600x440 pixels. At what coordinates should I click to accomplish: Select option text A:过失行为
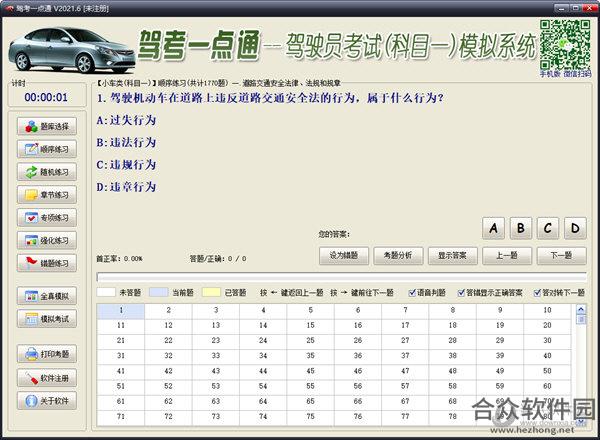click(x=126, y=120)
